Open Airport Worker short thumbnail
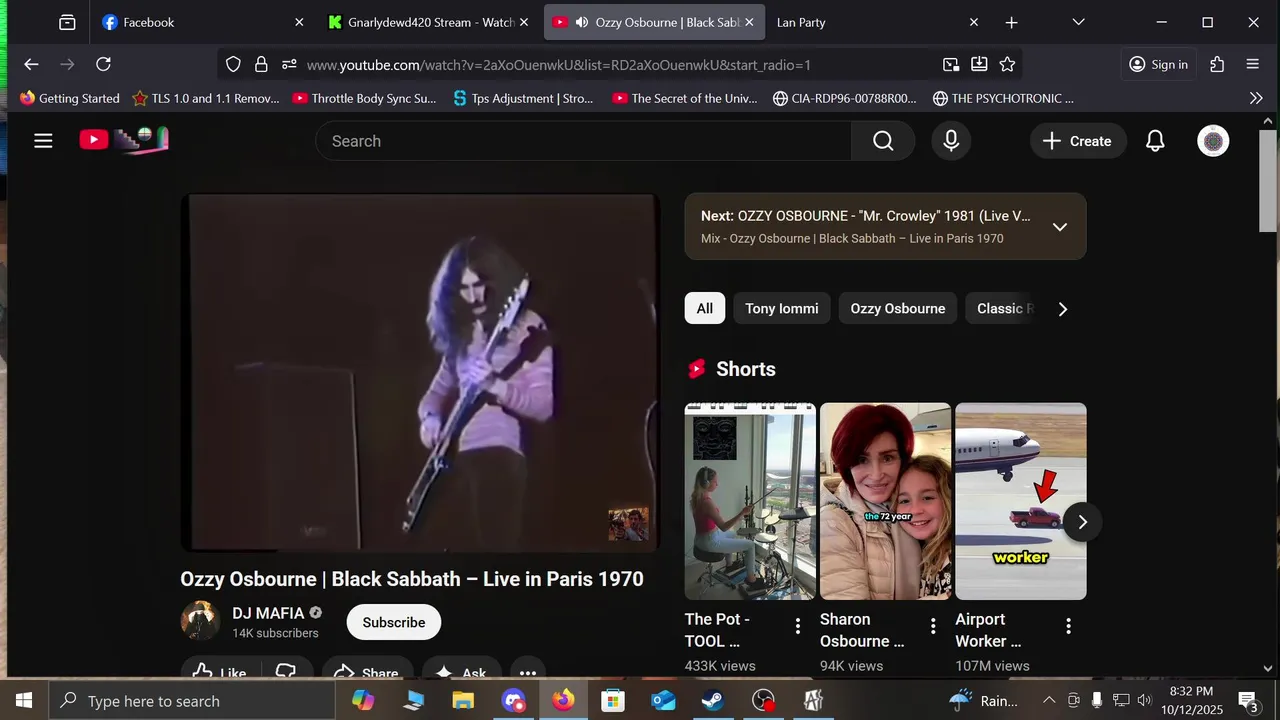This screenshot has height=720, width=1280. (x=1021, y=501)
